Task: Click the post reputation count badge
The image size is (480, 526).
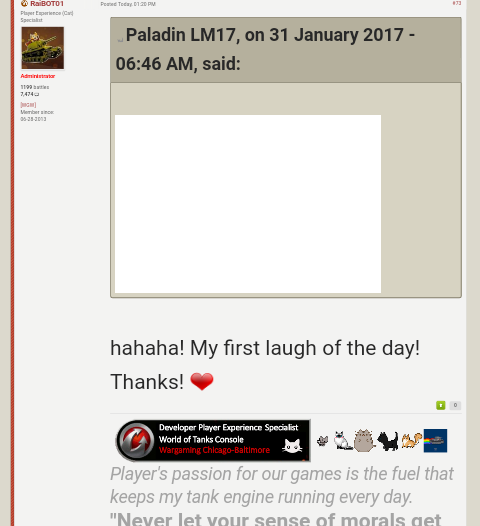Action: tap(455, 405)
